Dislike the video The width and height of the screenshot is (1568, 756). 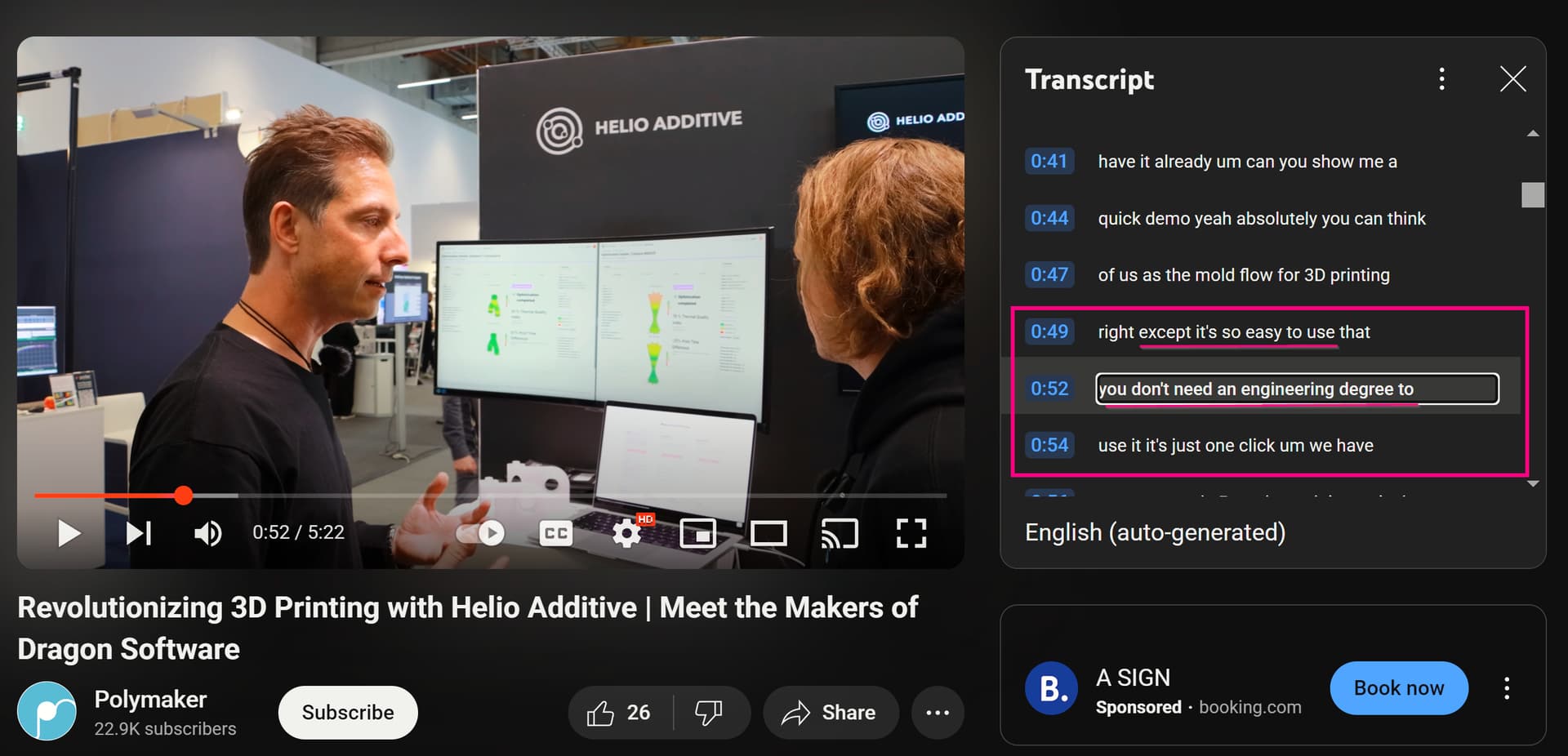[x=708, y=713]
